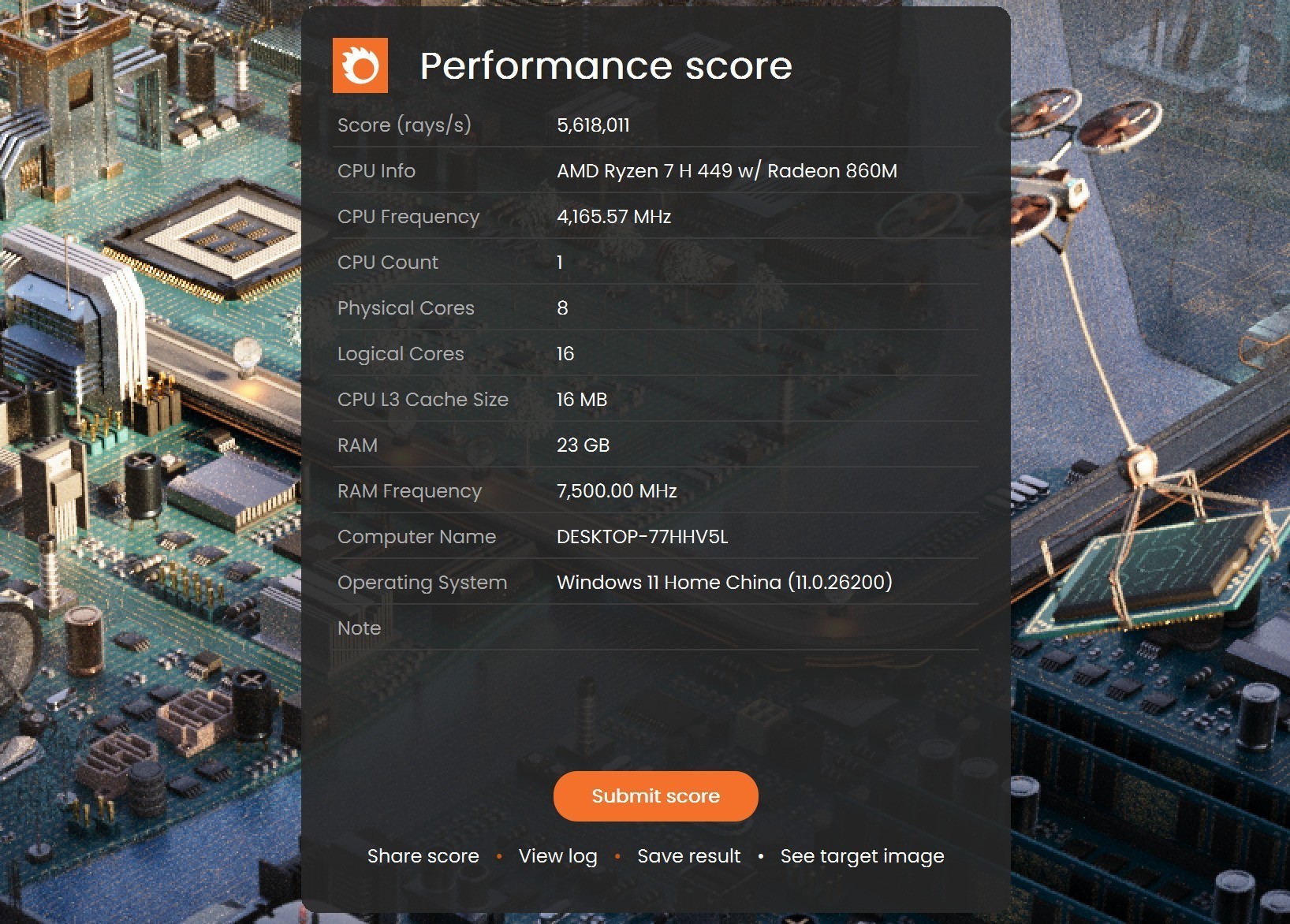The height and width of the screenshot is (924, 1290).
Task: Click the Logical Cores value 16
Action: click(x=565, y=354)
